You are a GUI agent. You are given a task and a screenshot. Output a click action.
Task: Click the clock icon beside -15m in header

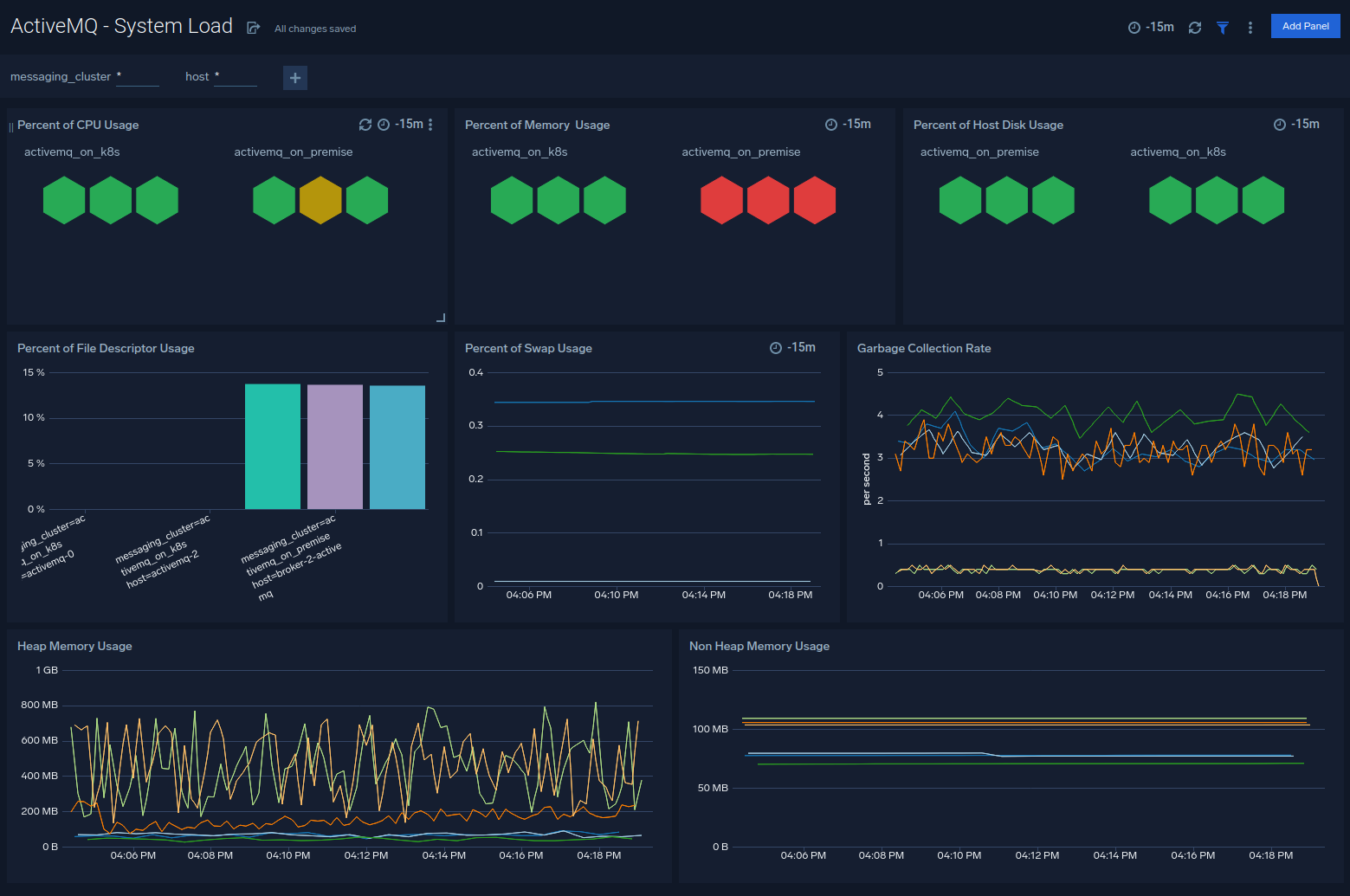[x=1134, y=27]
